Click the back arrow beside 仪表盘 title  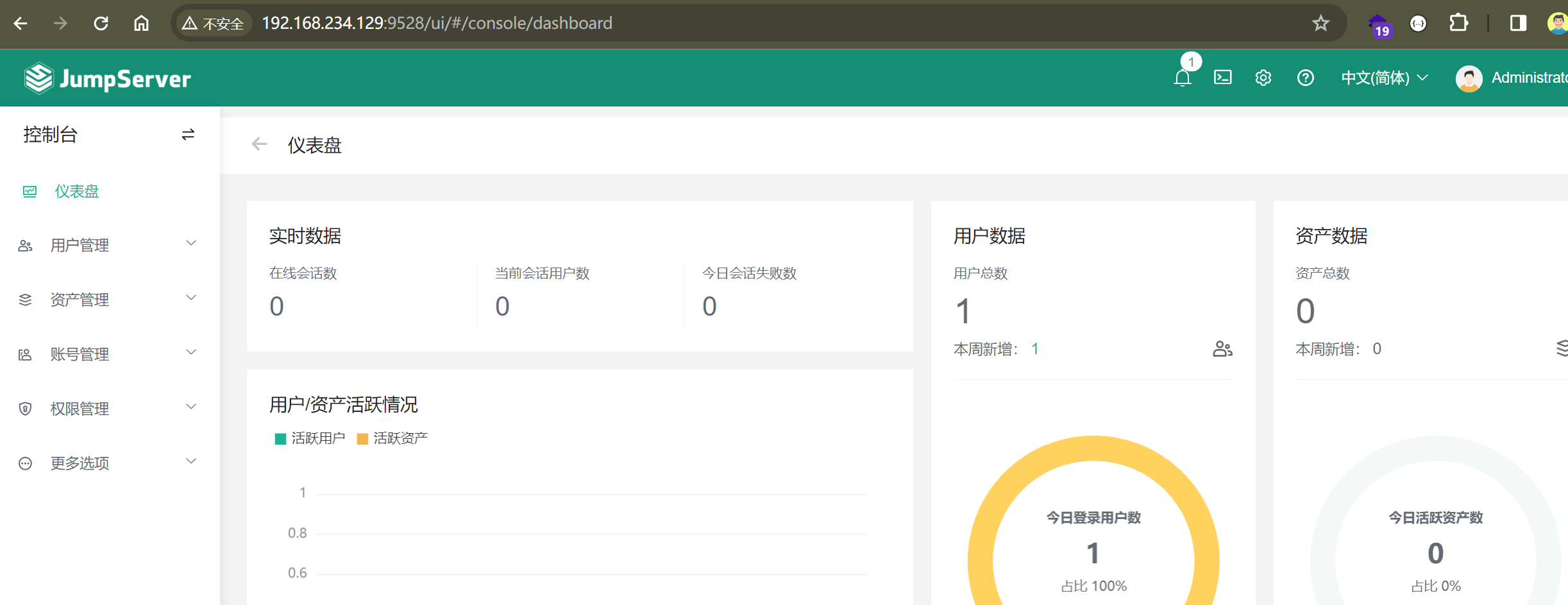(259, 144)
